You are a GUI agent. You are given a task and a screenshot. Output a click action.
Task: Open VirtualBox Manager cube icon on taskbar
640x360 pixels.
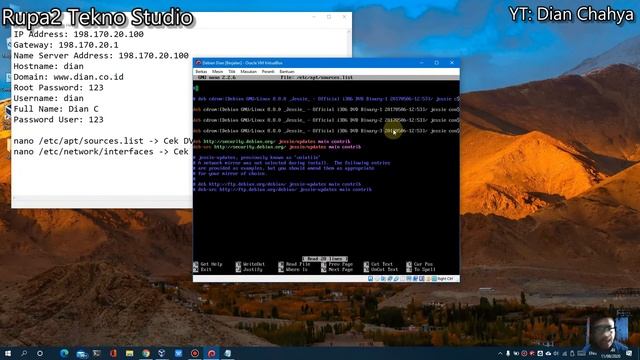tap(162, 353)
